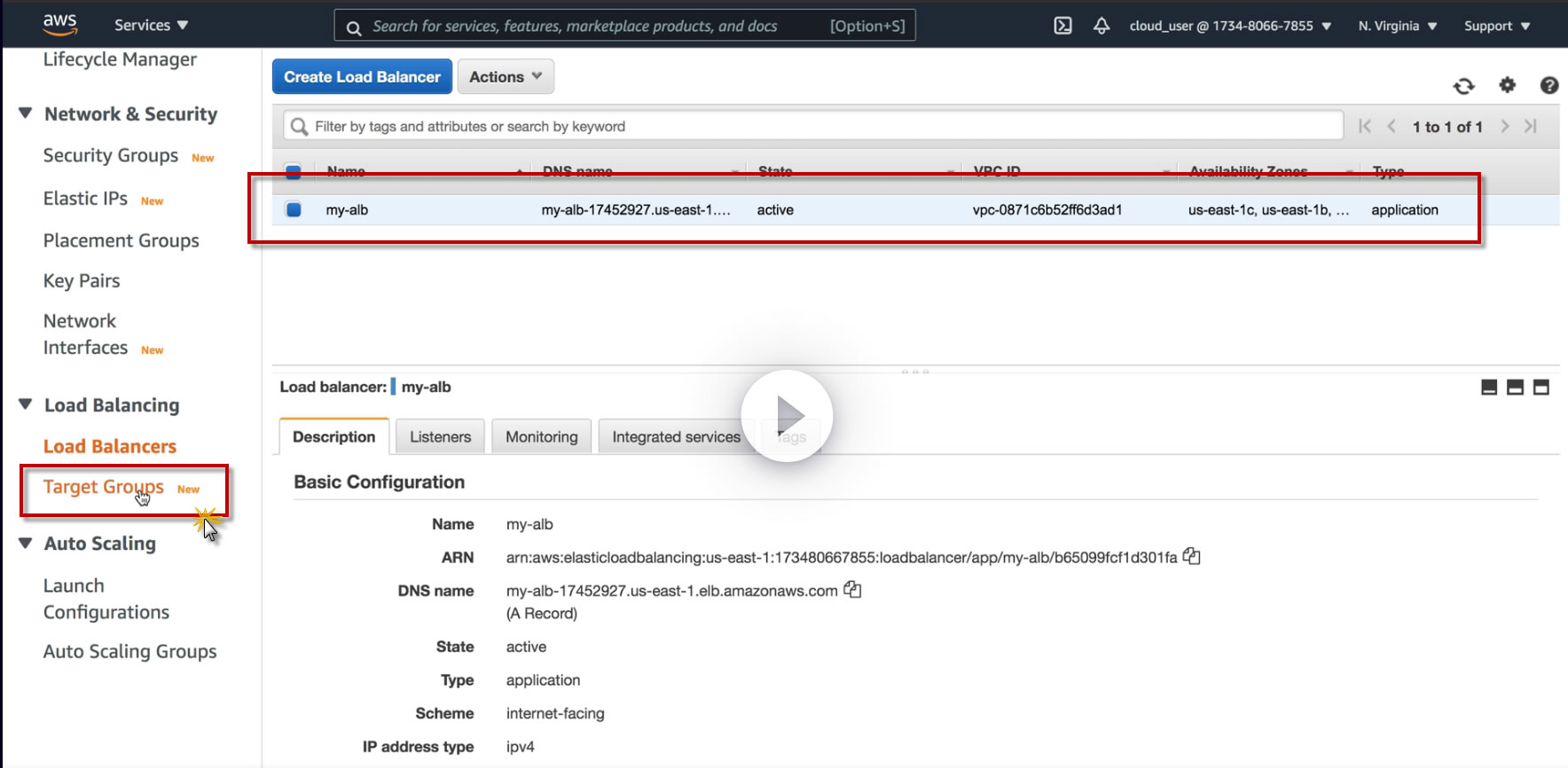This screenshot has width=1568, height=768.
Task: Click the top services search field
Action: click(624, 26)
